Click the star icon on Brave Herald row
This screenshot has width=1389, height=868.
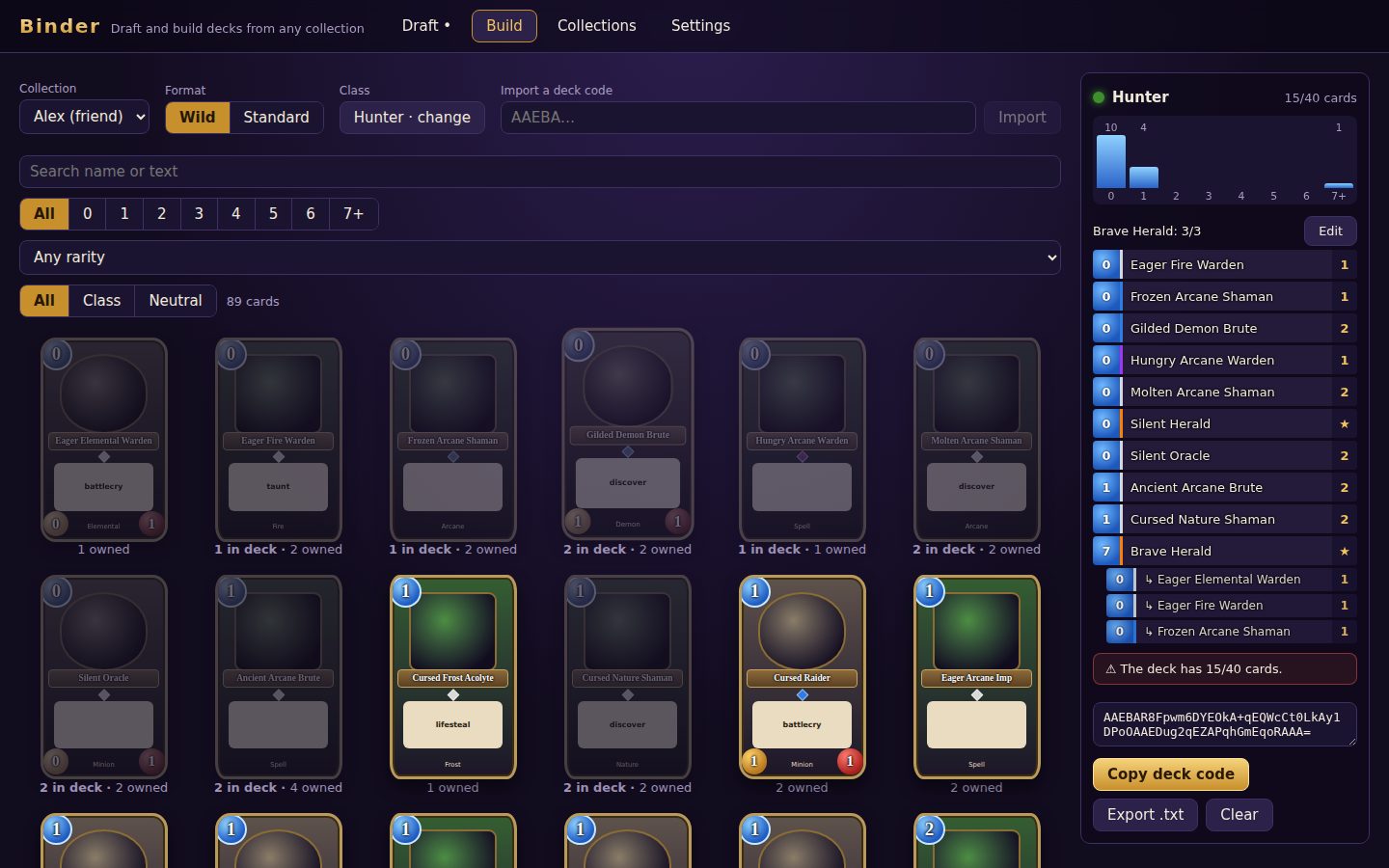pos(1344,552)
